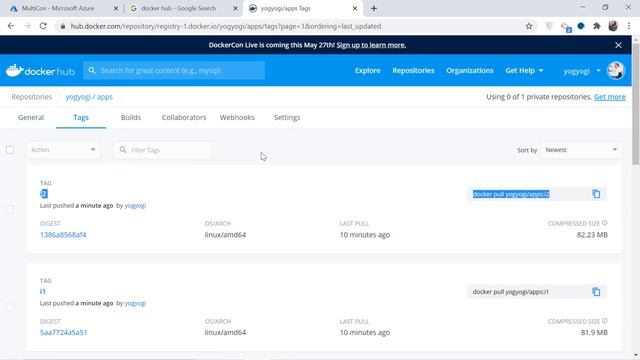Click info icon beside i1 compressed size
640x360 pixels.
605,321
